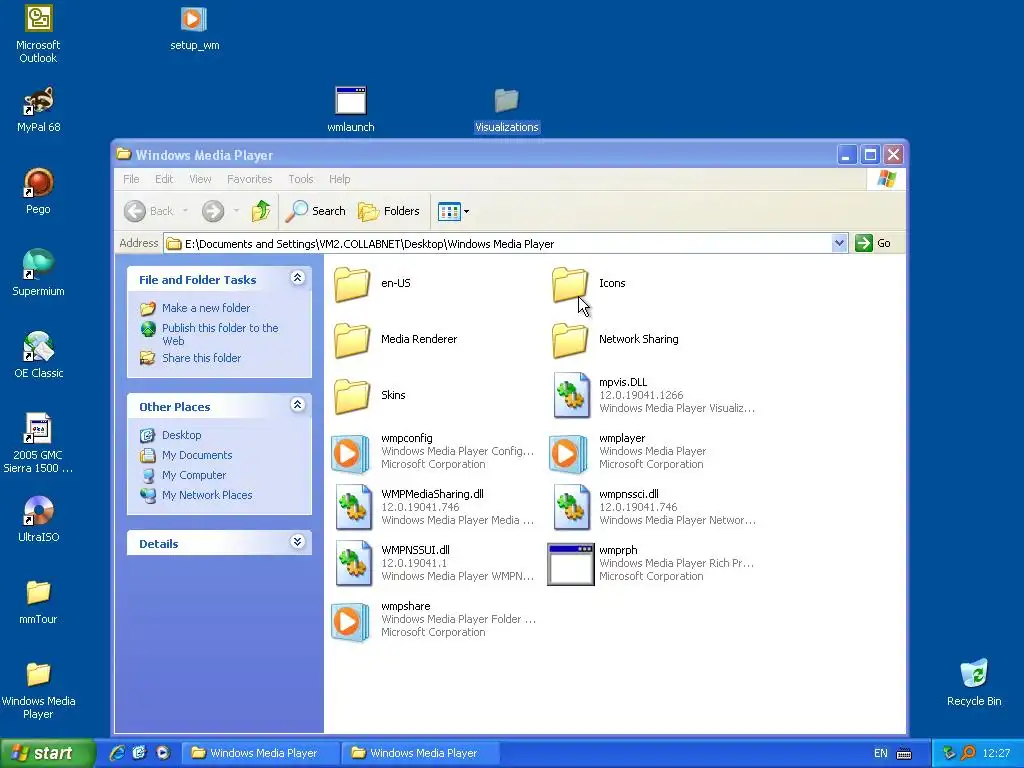
Task: Select the Recycle Bin icon
Action: click(x=974, y=683)
